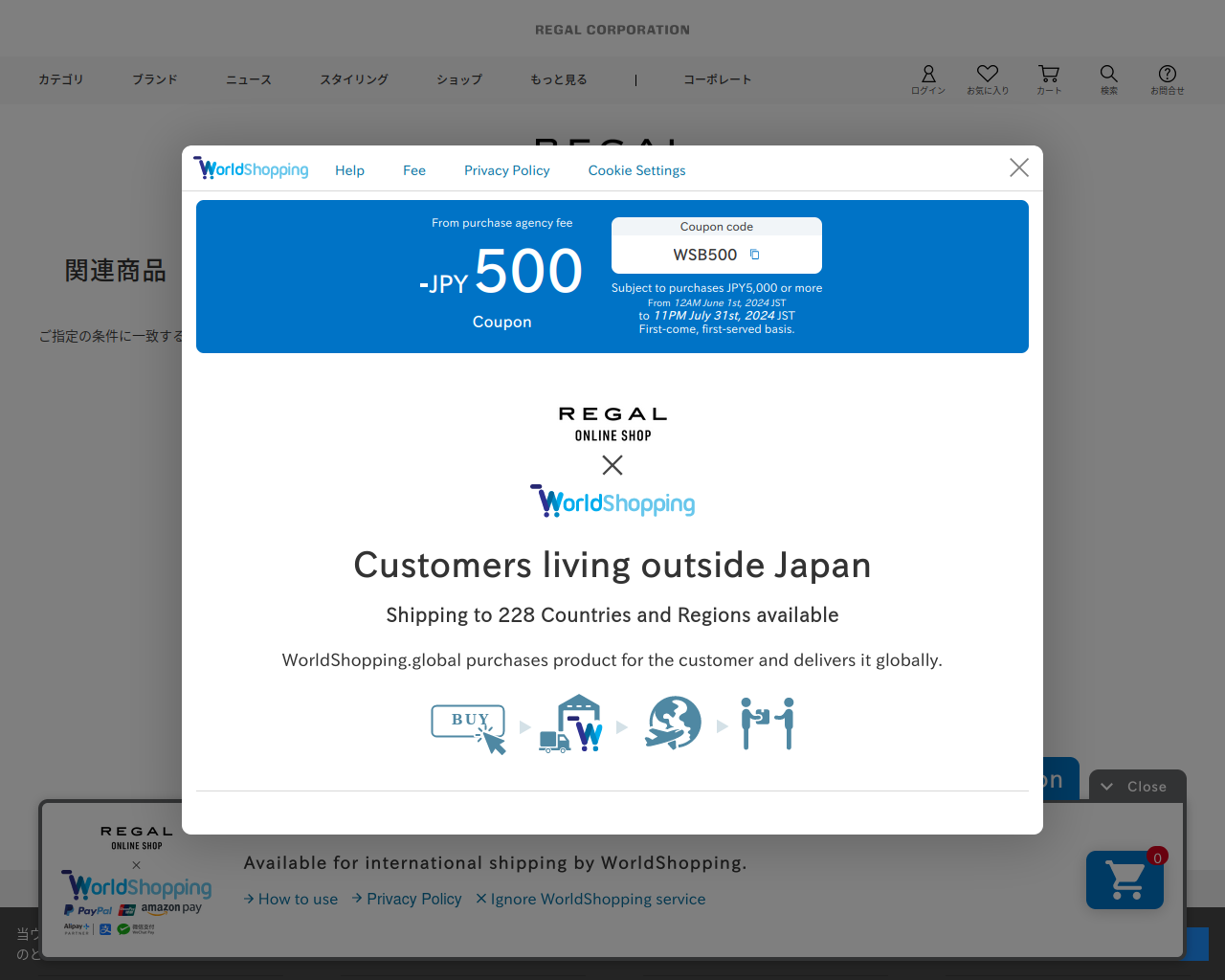Click the REGAL CORPORATION header text

tap(612, 30)
